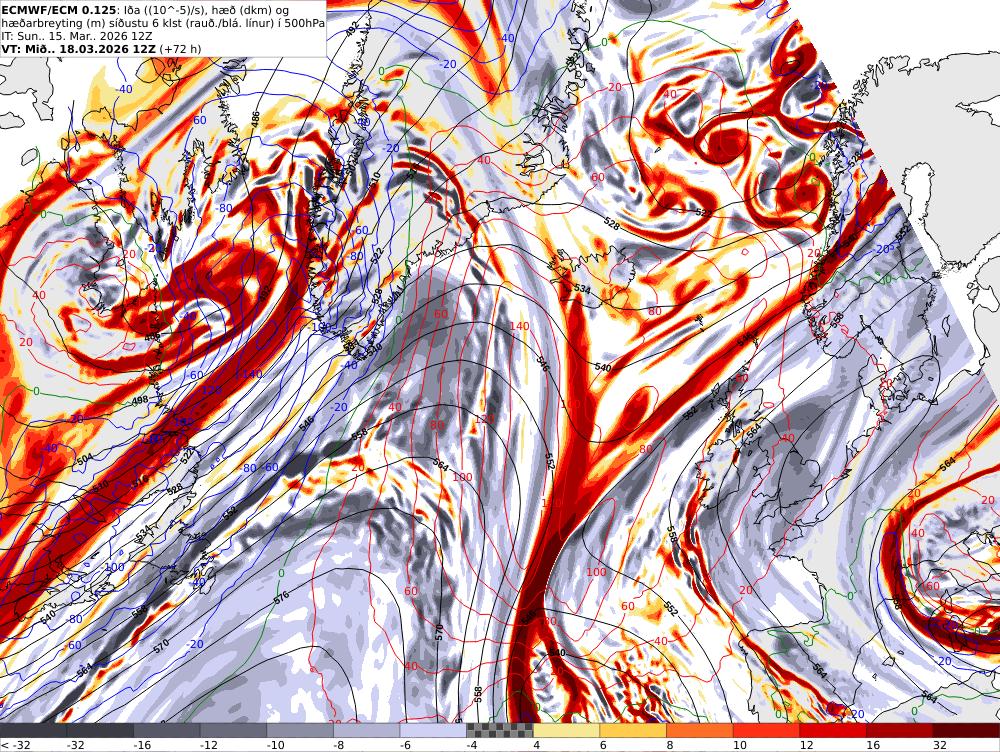Image resolution: width=1000 pixels, height=752 pixels.
Task: Pick the lavender legend swatch labeled -6
Action: 433,730
